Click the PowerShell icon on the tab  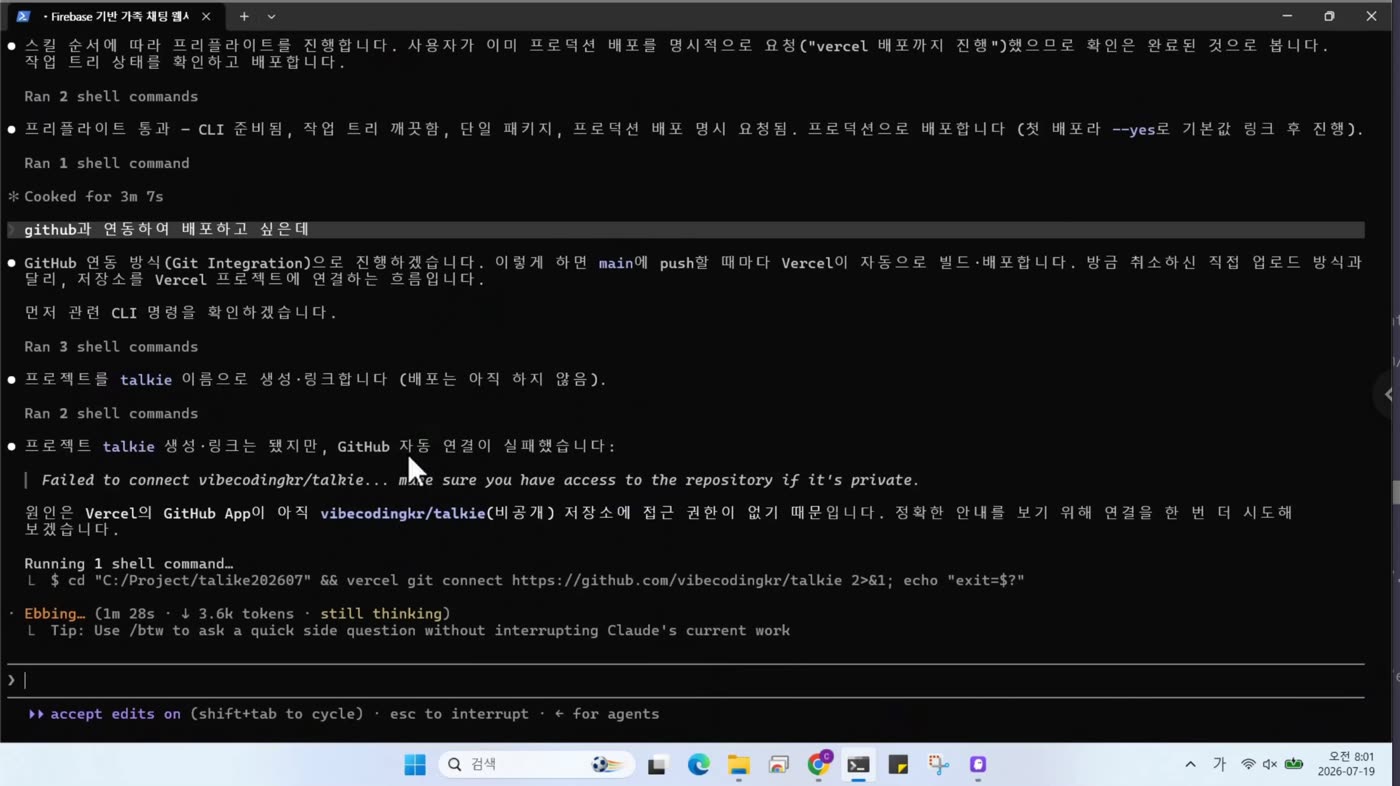tap(23, 16)
